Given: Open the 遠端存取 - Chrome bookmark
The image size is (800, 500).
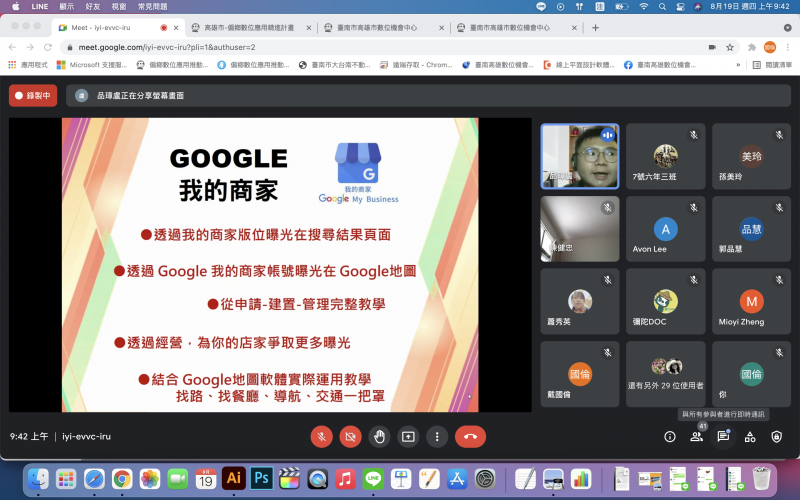Looking at the screenshot, I should [416, 65].
